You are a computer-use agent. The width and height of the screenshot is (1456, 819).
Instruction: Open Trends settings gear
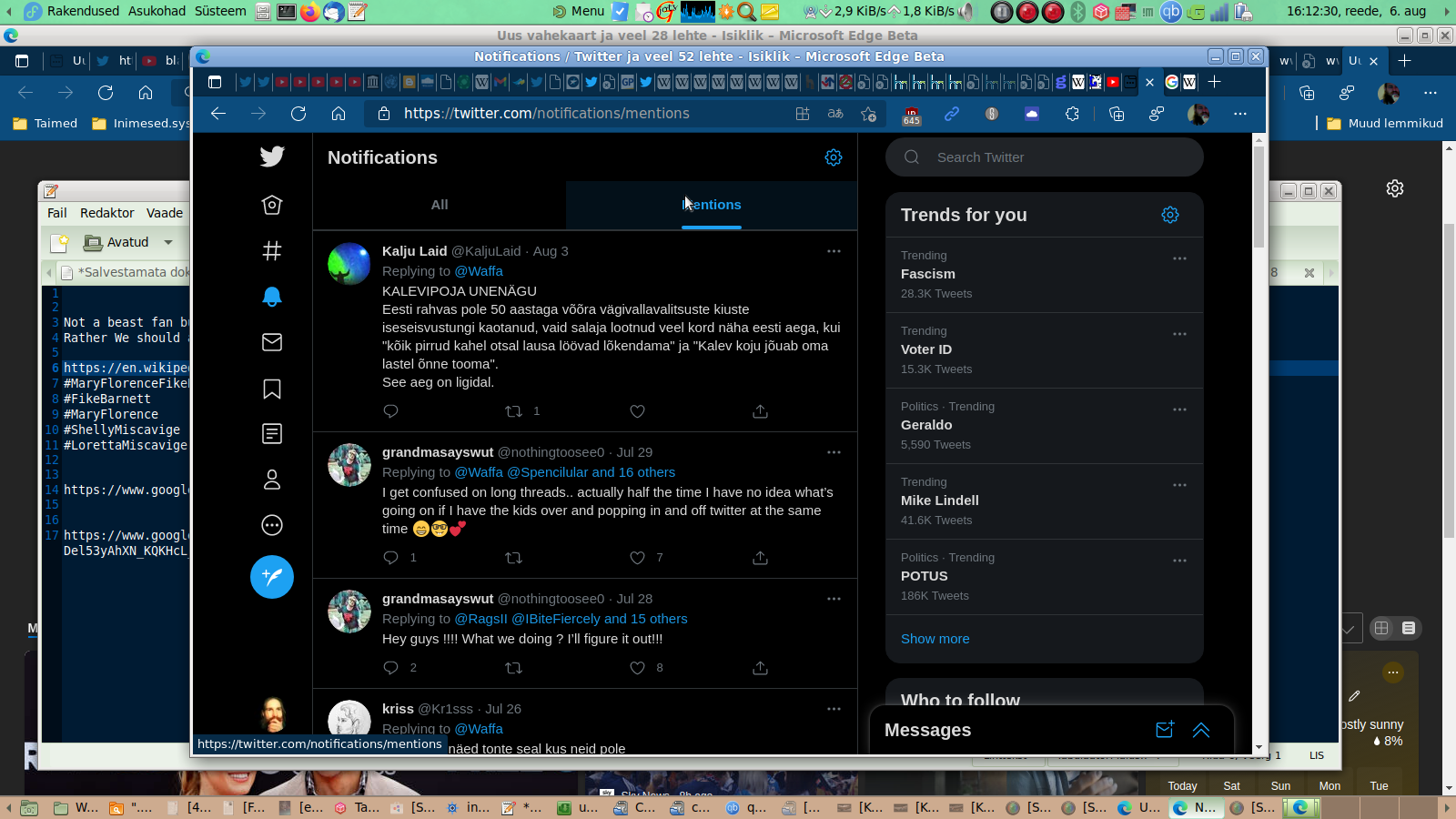tap(1170, 215)
